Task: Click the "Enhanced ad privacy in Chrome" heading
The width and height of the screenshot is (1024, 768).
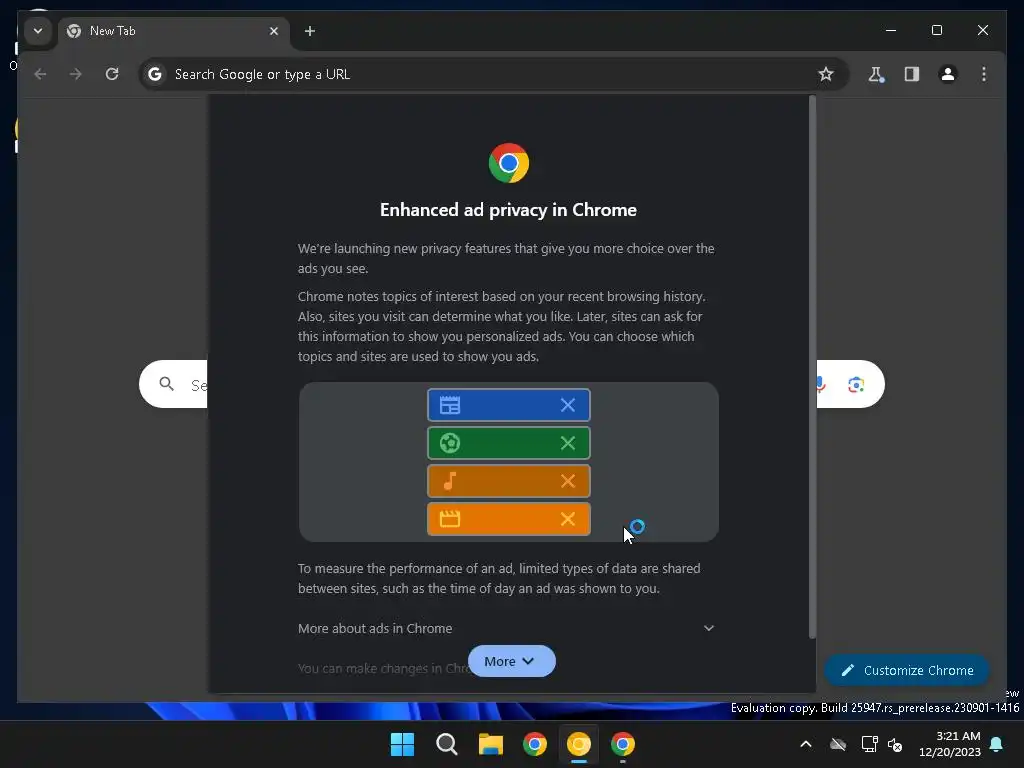Action: tap(508, 210)
